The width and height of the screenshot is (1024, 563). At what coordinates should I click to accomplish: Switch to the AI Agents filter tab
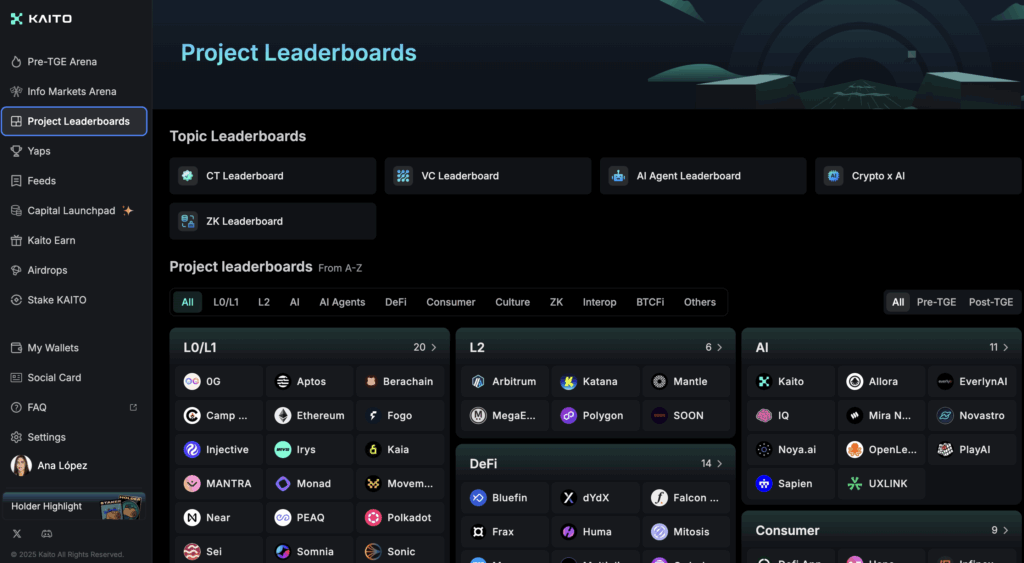[x=342, y=302]
